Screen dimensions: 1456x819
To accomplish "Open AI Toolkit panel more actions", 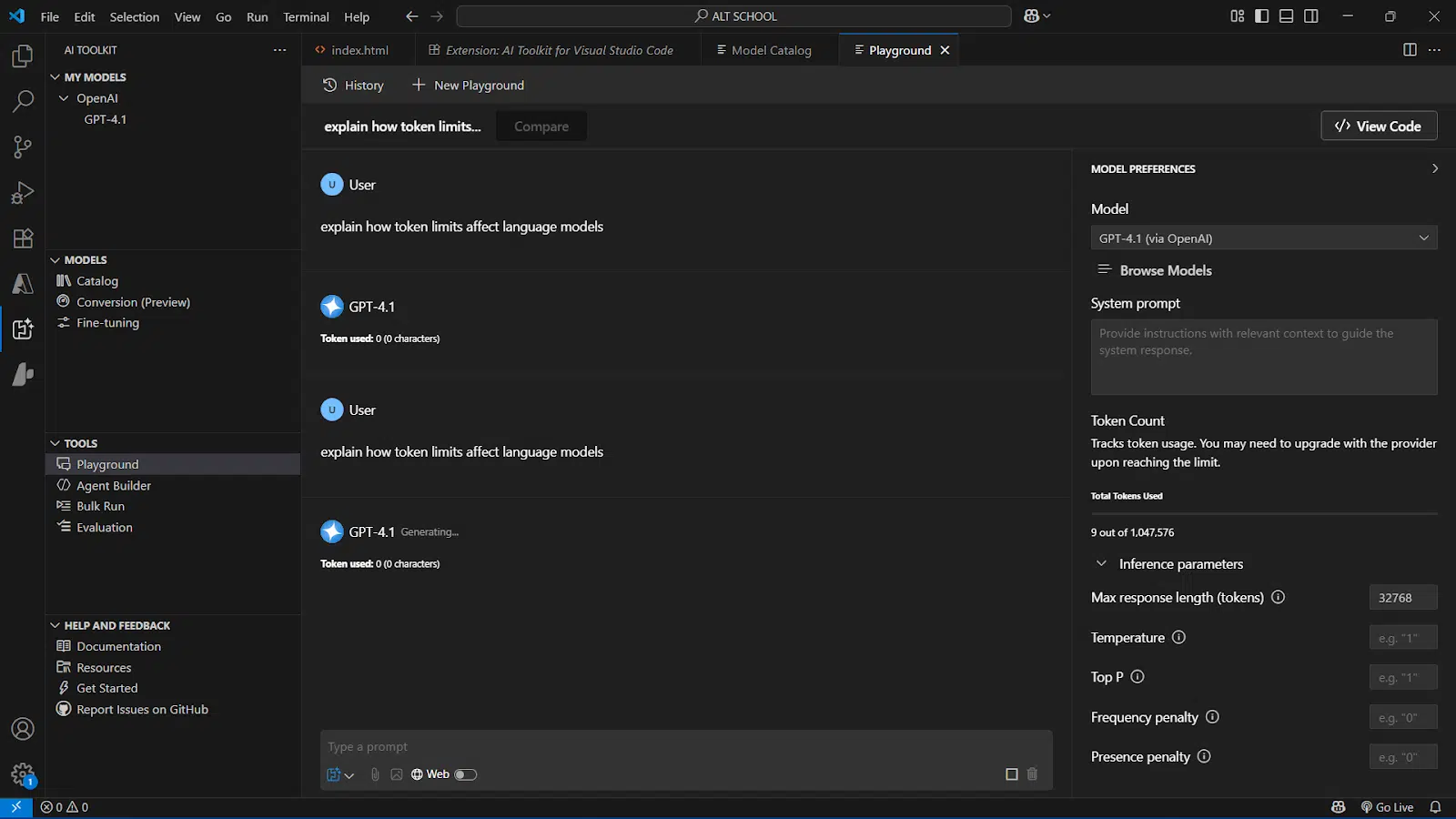I will click(x=279, y=50).
